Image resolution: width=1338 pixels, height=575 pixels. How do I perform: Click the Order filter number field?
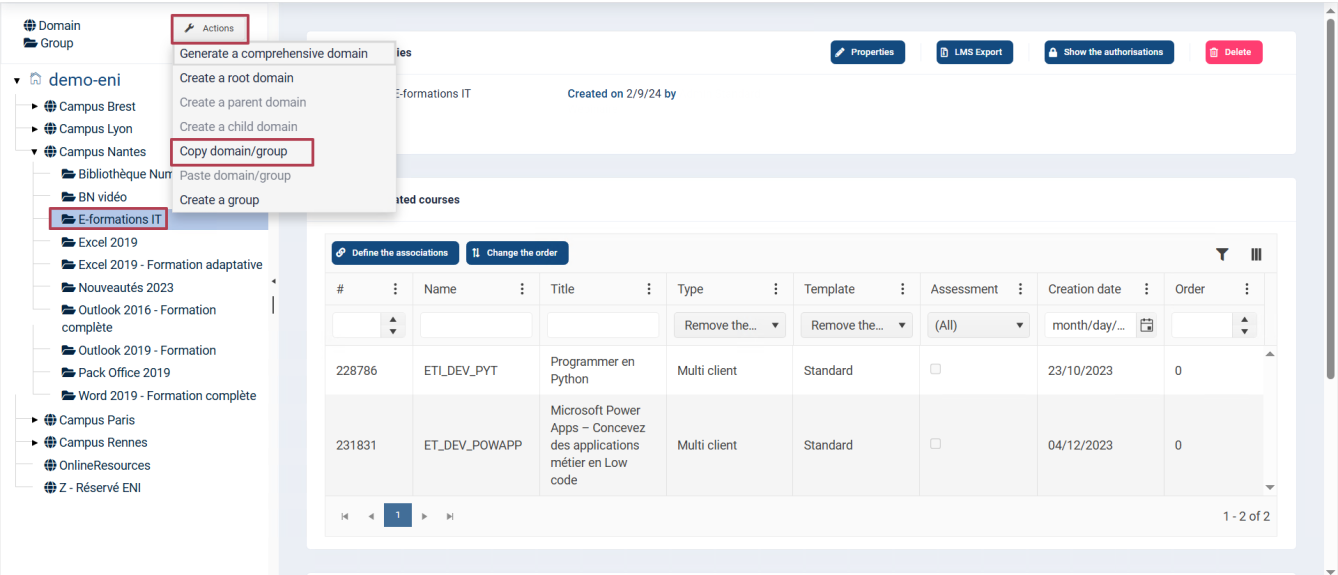(x=1202, y=325)
